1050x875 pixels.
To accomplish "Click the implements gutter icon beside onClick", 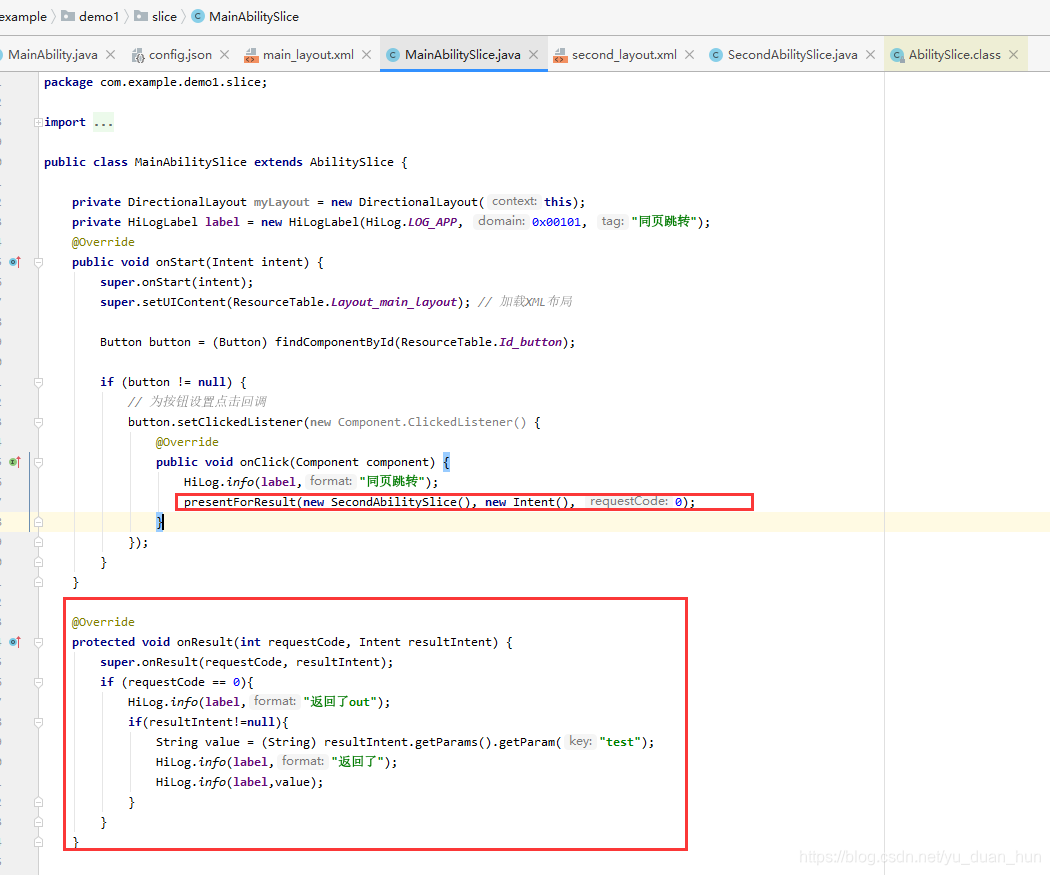I will click(x=15, y=462).
